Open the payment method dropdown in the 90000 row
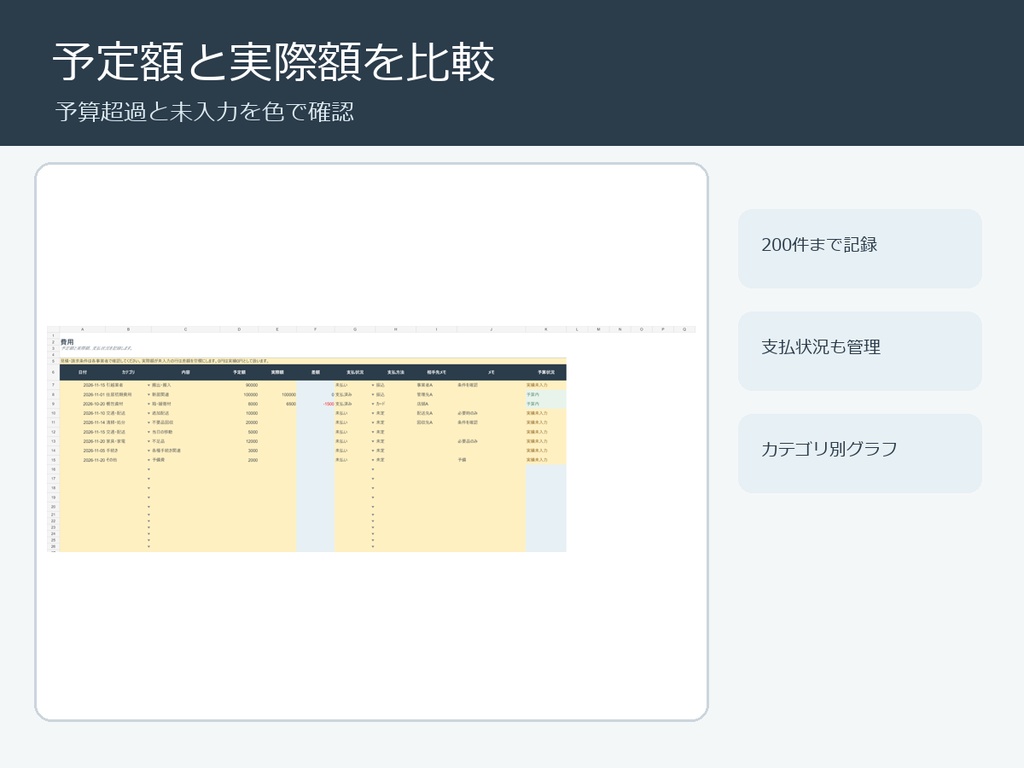The image size is (1024, 768). [373, 385]
